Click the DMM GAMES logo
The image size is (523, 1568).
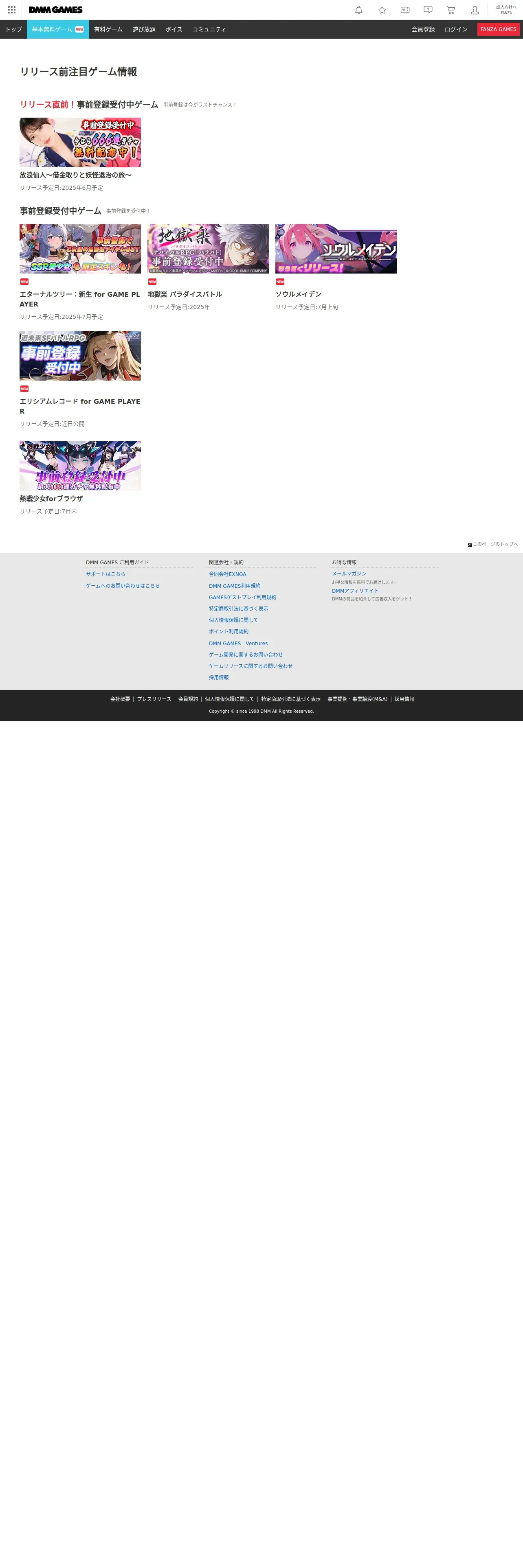(55, 10)
